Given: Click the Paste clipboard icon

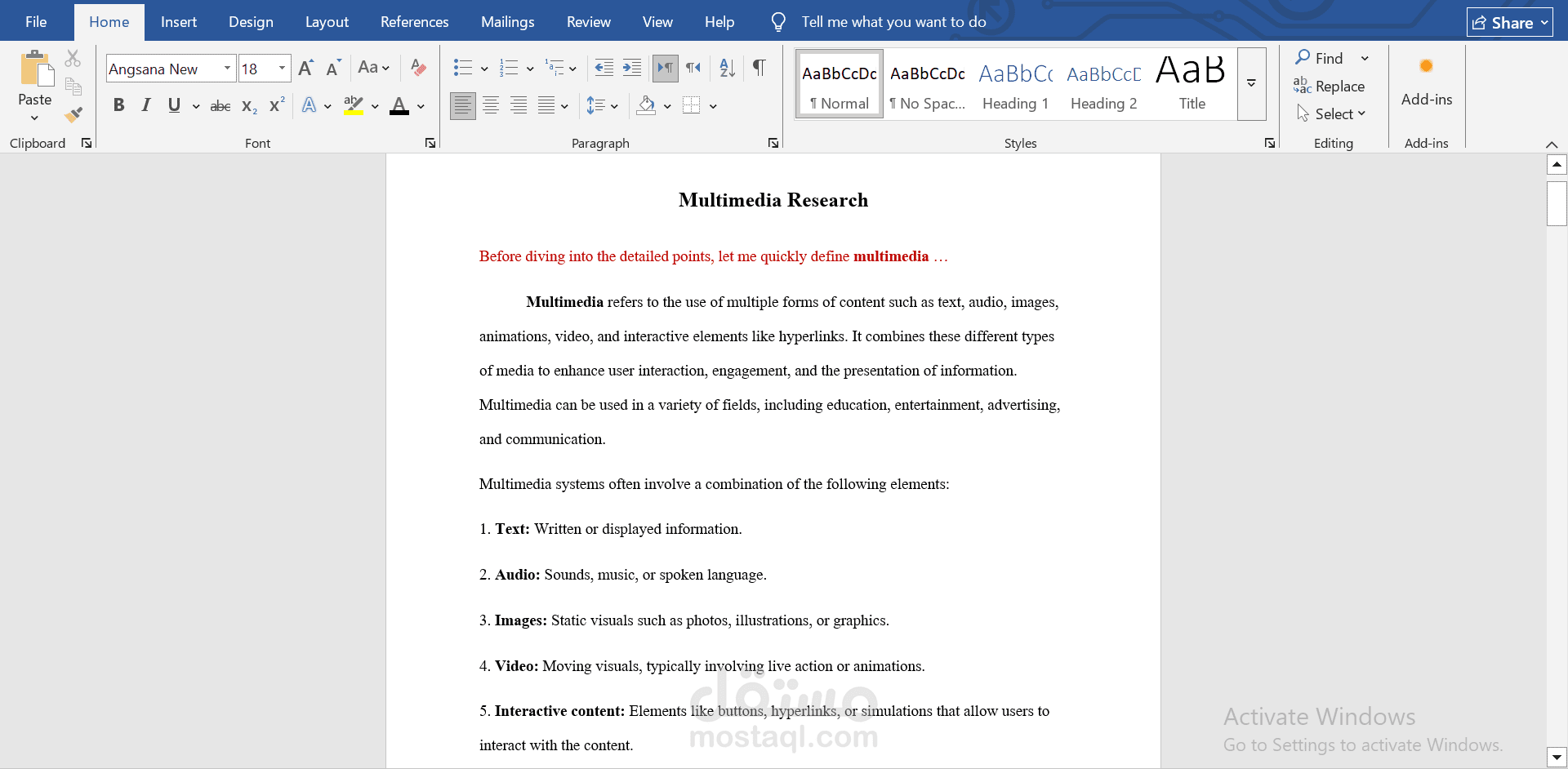Looking at the screenshot, I should [x=35, y=69].
